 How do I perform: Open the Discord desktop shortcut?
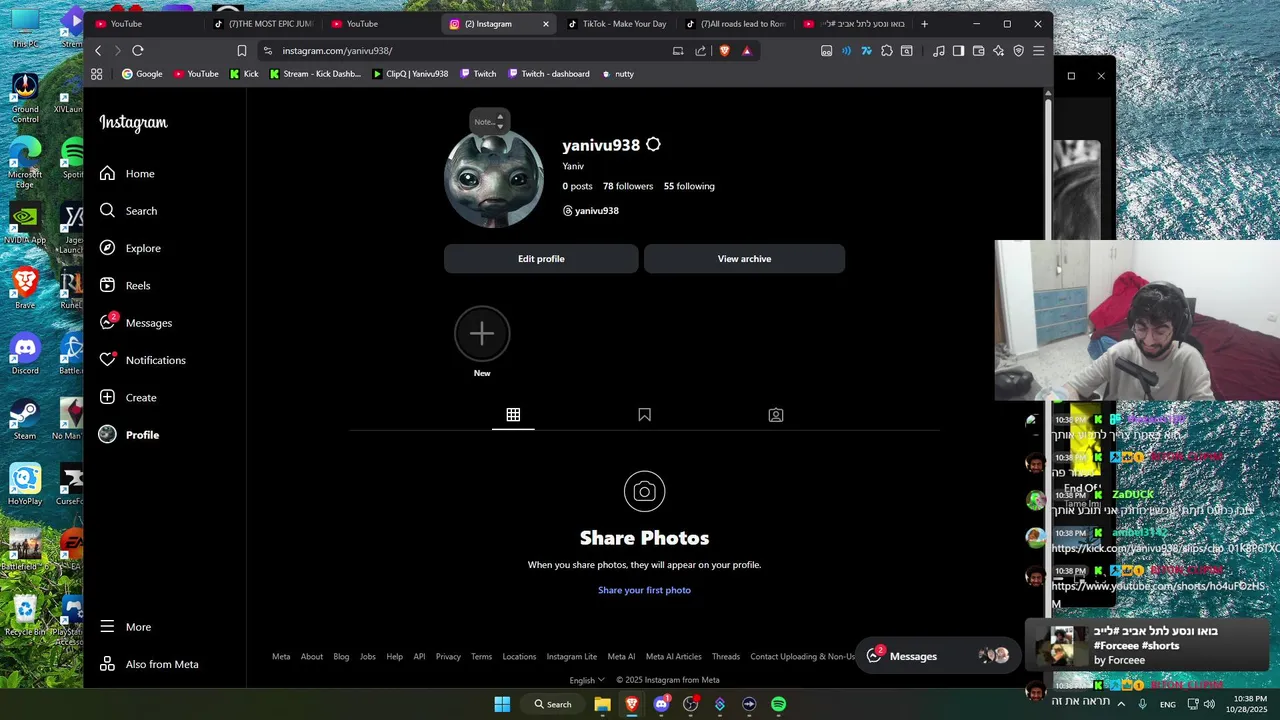click(25, 354)
